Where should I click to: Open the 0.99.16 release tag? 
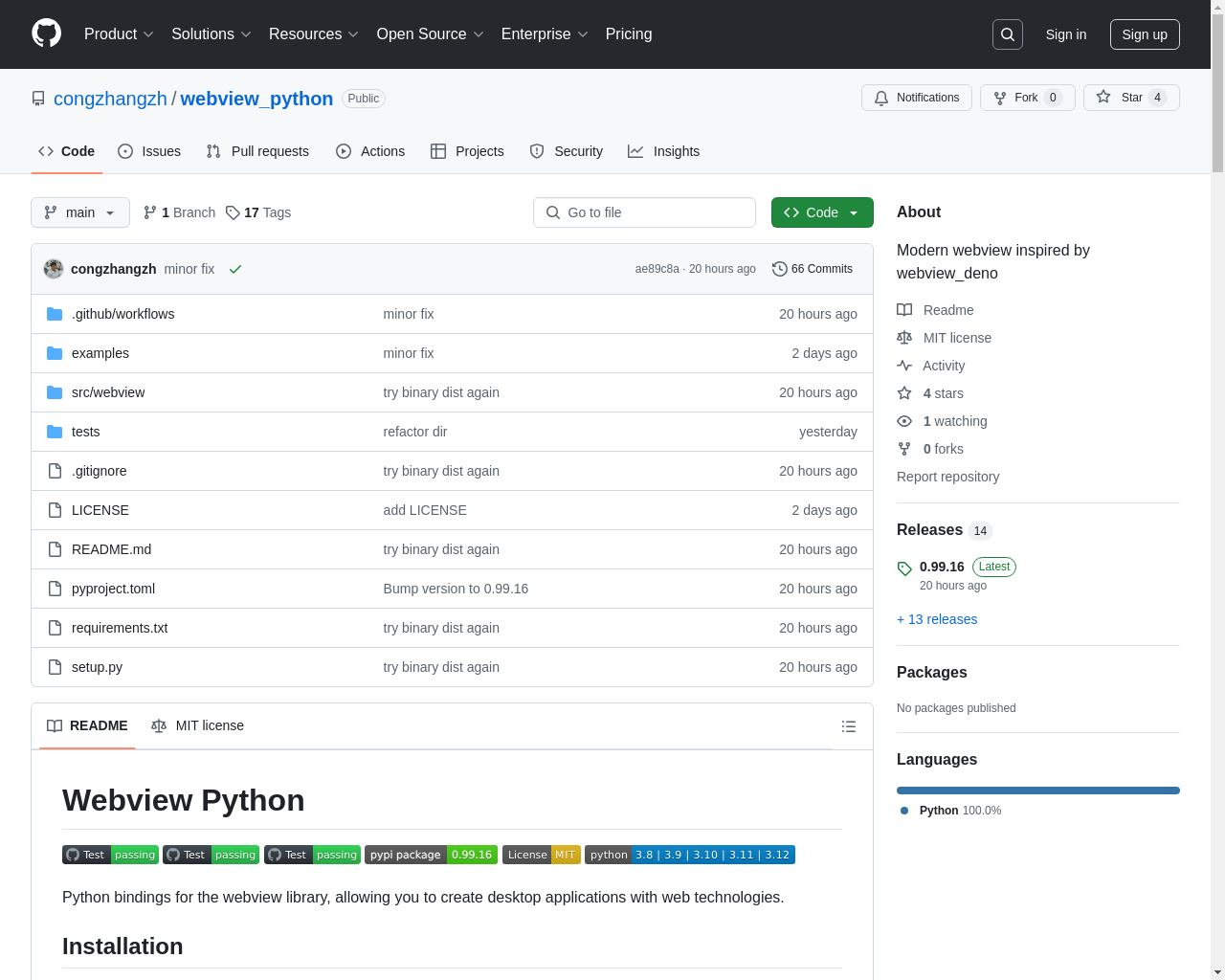942,567
